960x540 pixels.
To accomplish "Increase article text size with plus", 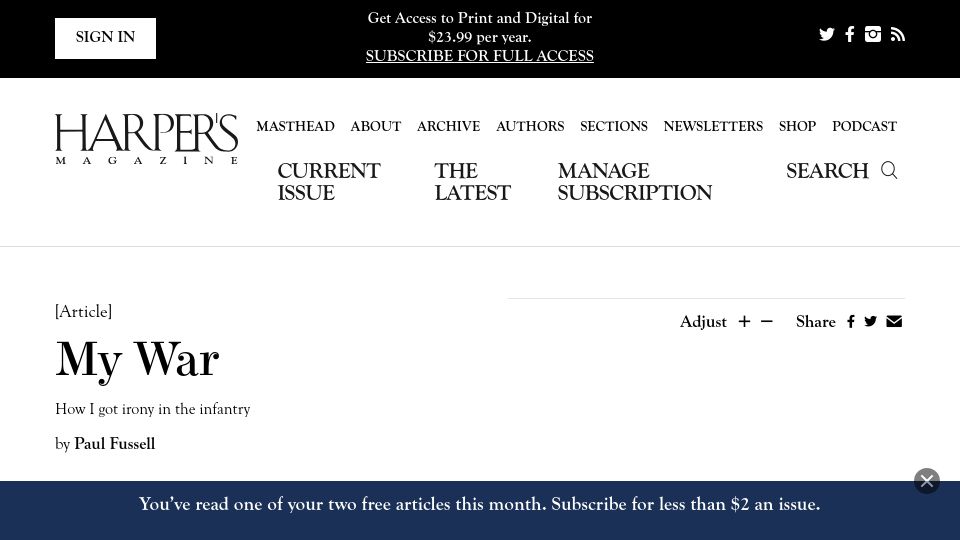I will 744,321.
